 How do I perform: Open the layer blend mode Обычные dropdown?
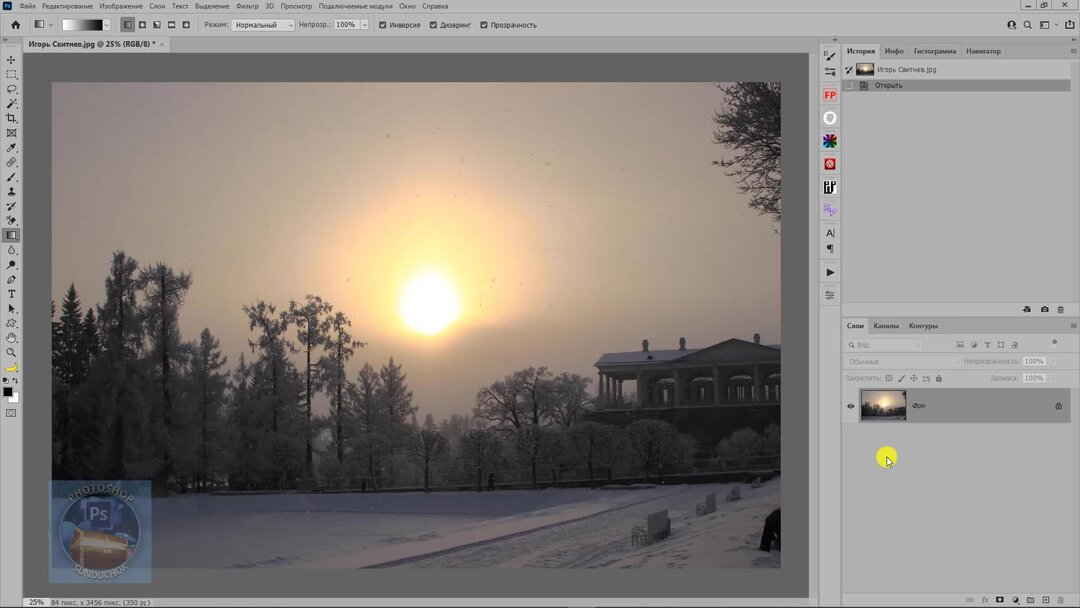pos(902,361)
